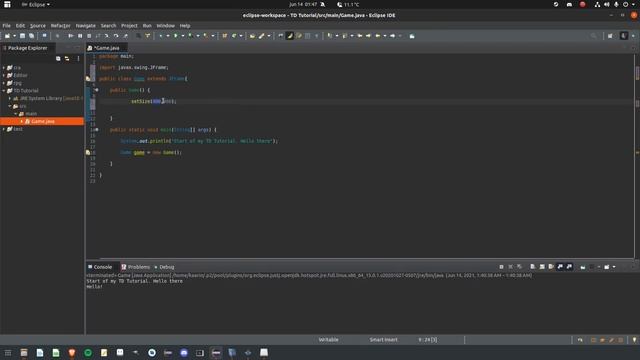Screen dimensions: 640x360
Task: Open the Run menu
Action: tap(147, 25)
